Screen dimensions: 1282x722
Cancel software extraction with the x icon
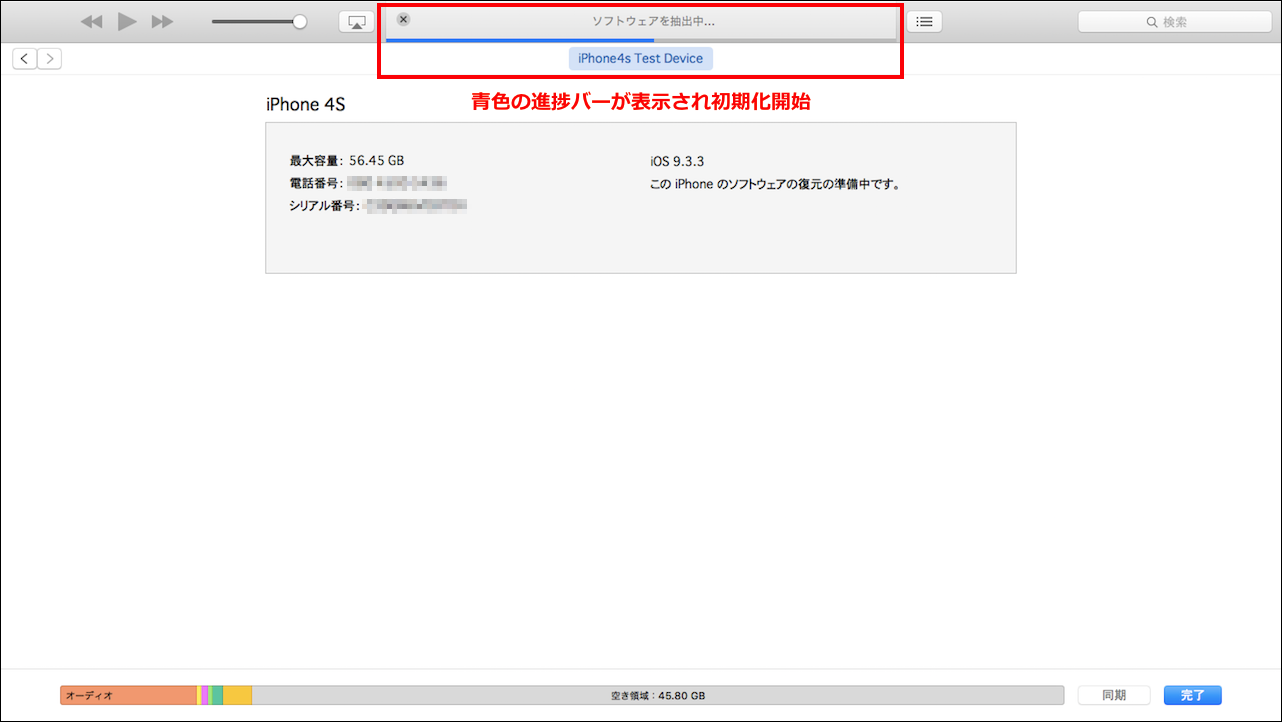(403, 19)
